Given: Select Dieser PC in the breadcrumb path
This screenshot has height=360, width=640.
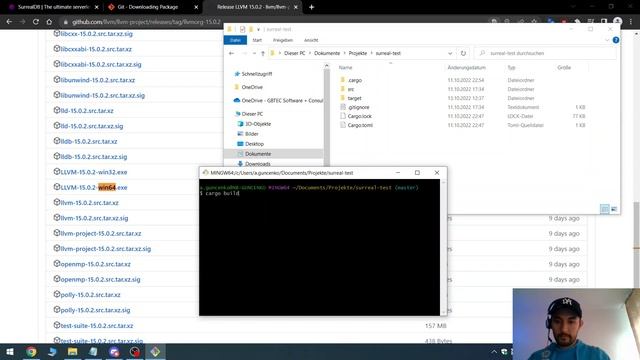Looking at the screenshot, I should (294, 53).
